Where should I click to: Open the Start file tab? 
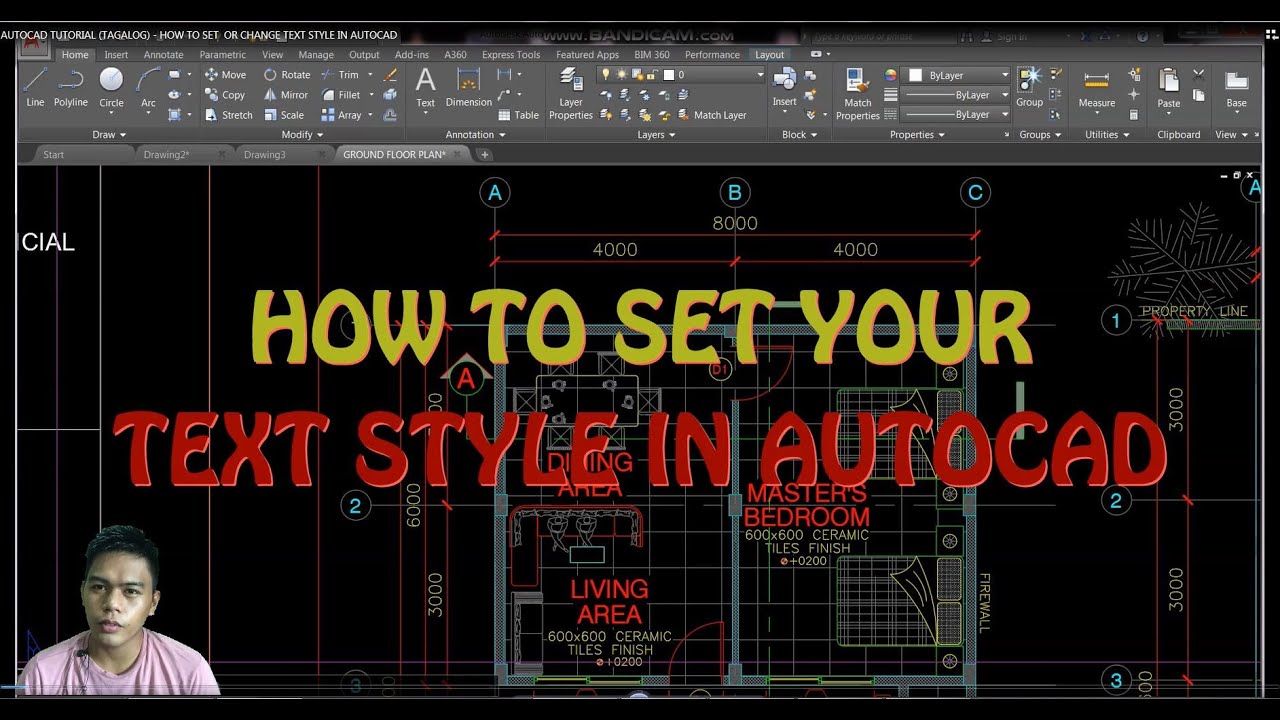coord(54,155)
